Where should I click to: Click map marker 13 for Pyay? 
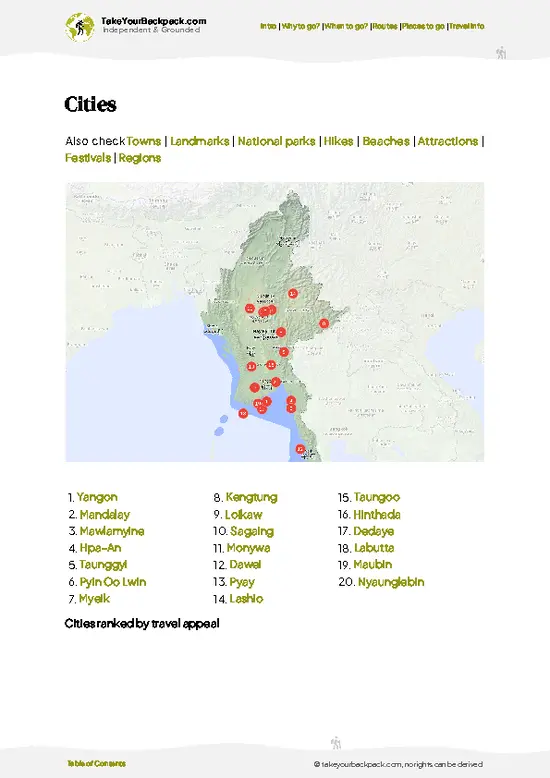pos(251,367)
